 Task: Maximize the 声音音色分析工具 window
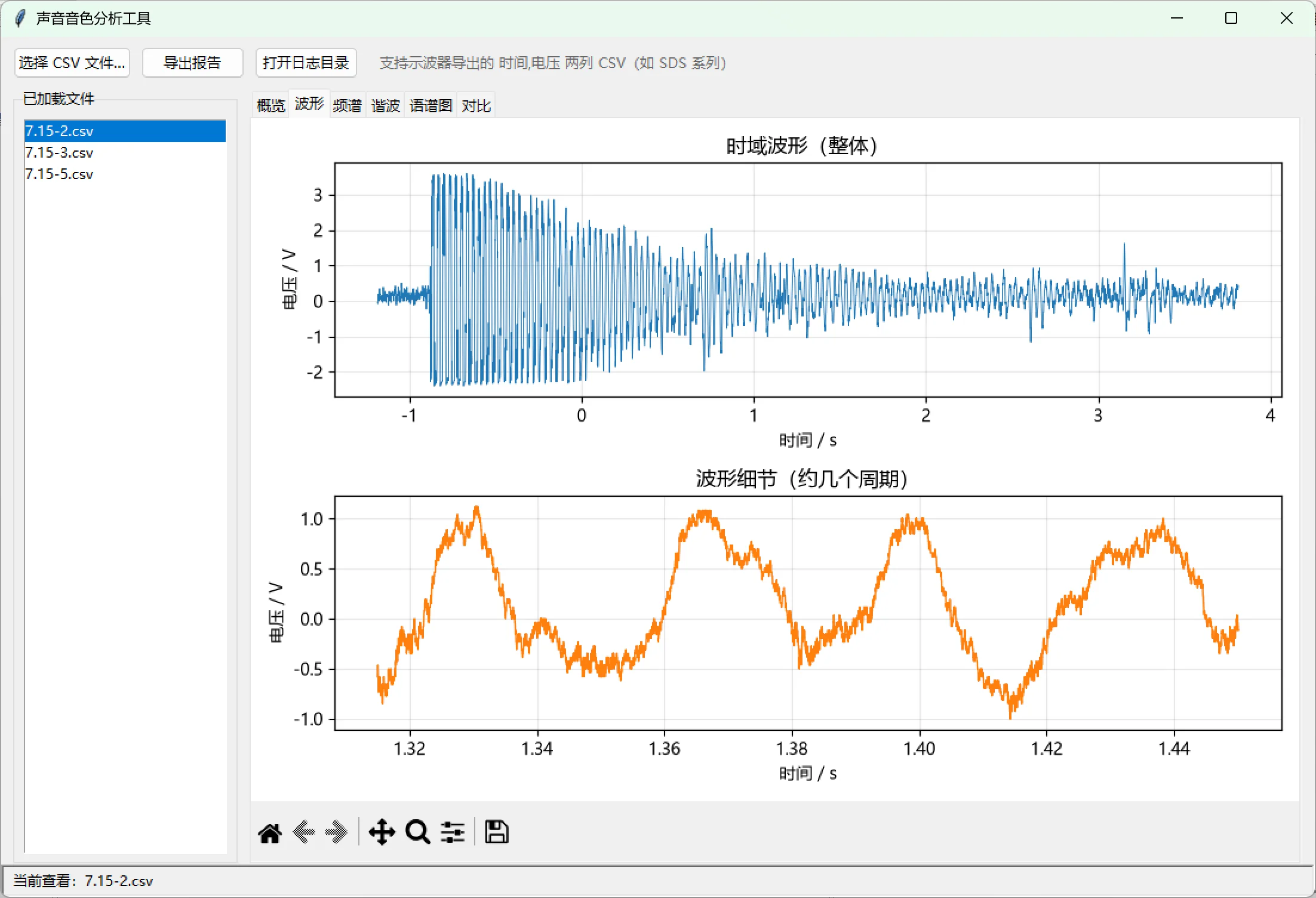[1231, 18]
